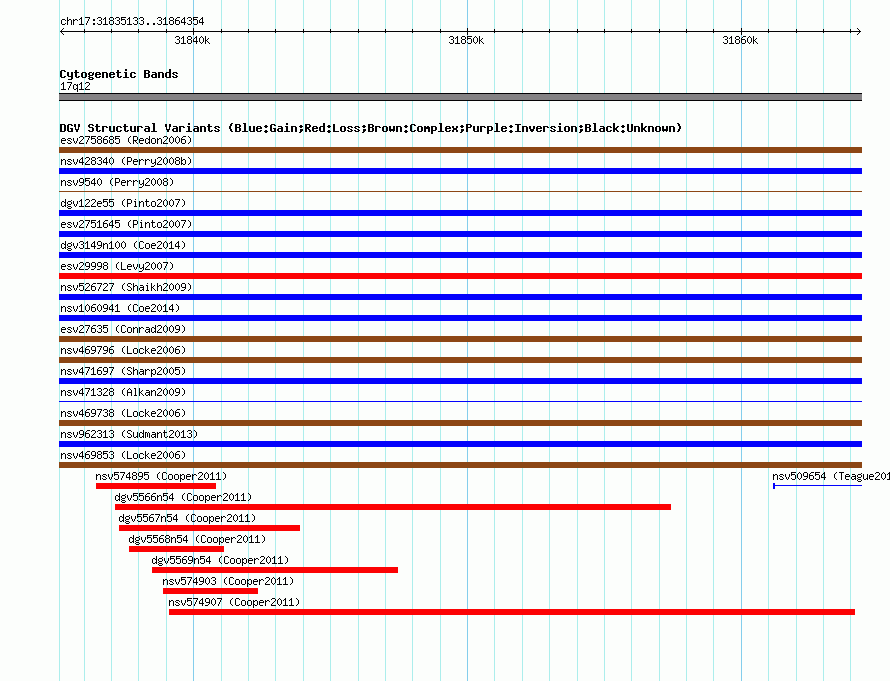Click the gray 17q12 band bar
Screen dimensions: 890x681
tap(460, 97)
